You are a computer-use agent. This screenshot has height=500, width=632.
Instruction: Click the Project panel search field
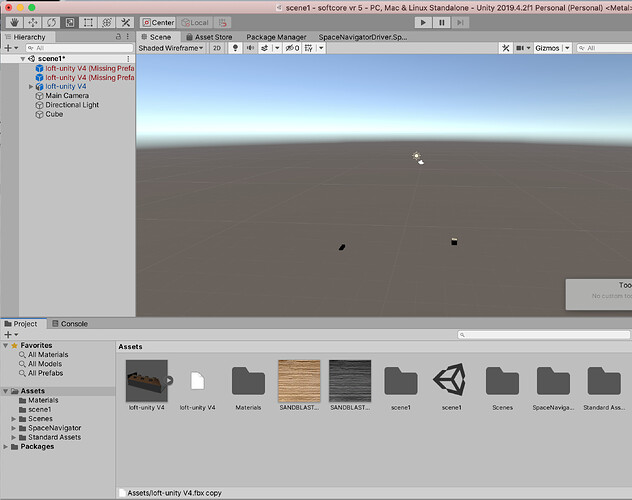click(544, 335)
